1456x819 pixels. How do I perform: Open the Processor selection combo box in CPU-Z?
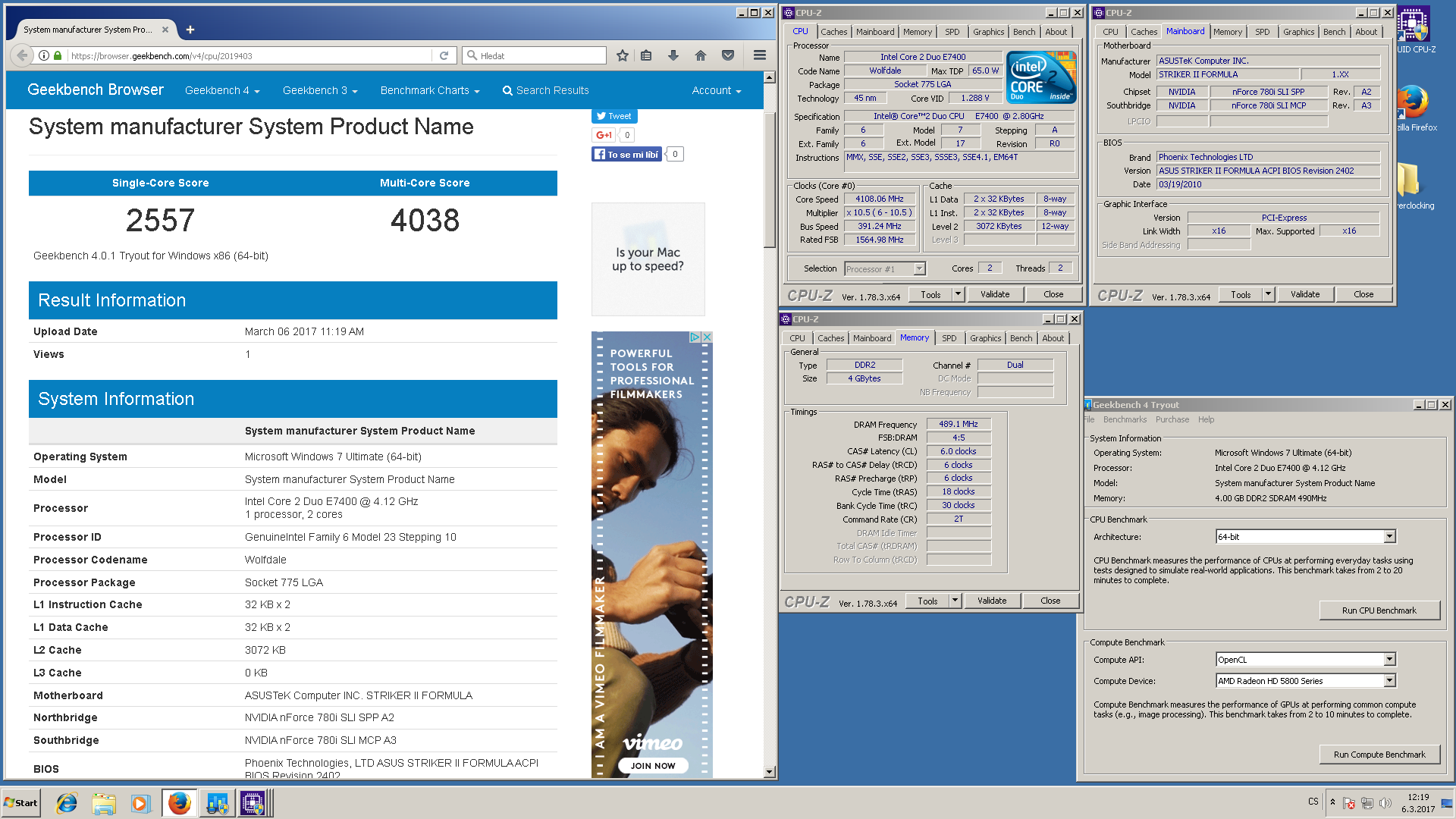[x=885, y=269]
